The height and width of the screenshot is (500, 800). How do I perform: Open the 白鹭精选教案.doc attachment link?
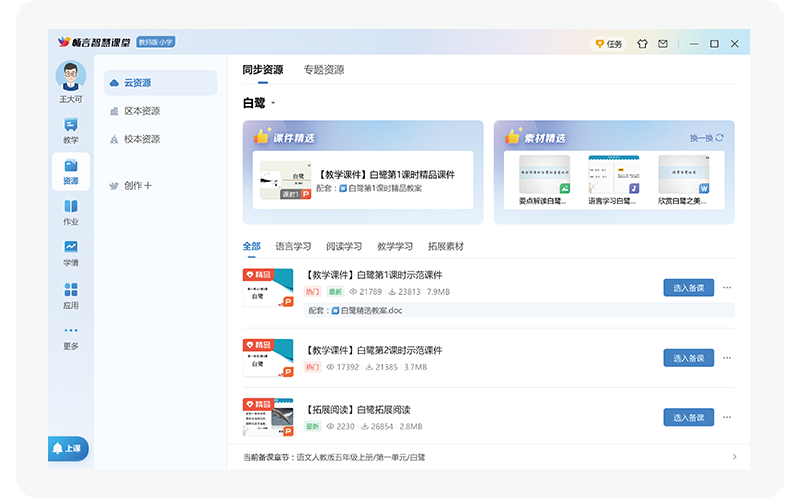click(x=367, y=310)
